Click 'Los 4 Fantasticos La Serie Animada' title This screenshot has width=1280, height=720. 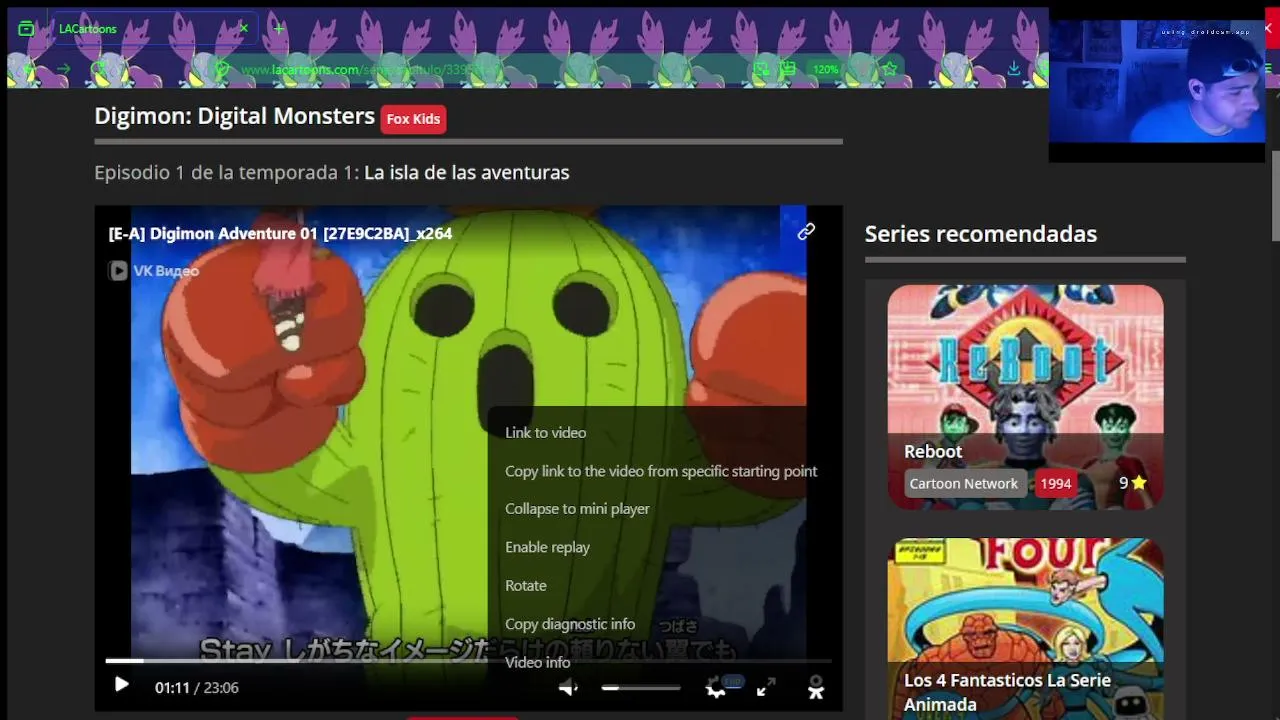point(1007,692)
